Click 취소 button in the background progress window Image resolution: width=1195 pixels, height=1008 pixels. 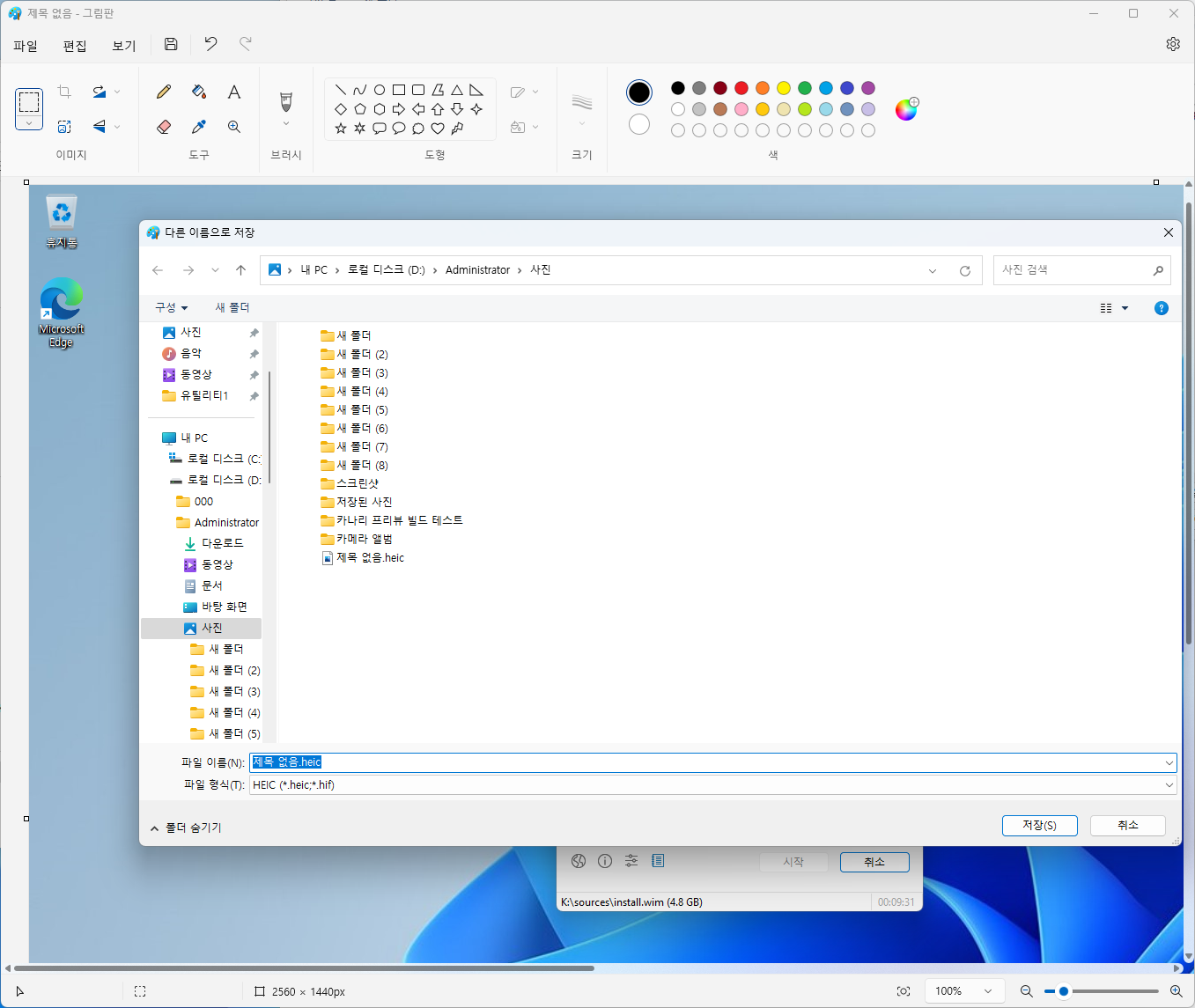pyautogui.click(x=874, y=862)
